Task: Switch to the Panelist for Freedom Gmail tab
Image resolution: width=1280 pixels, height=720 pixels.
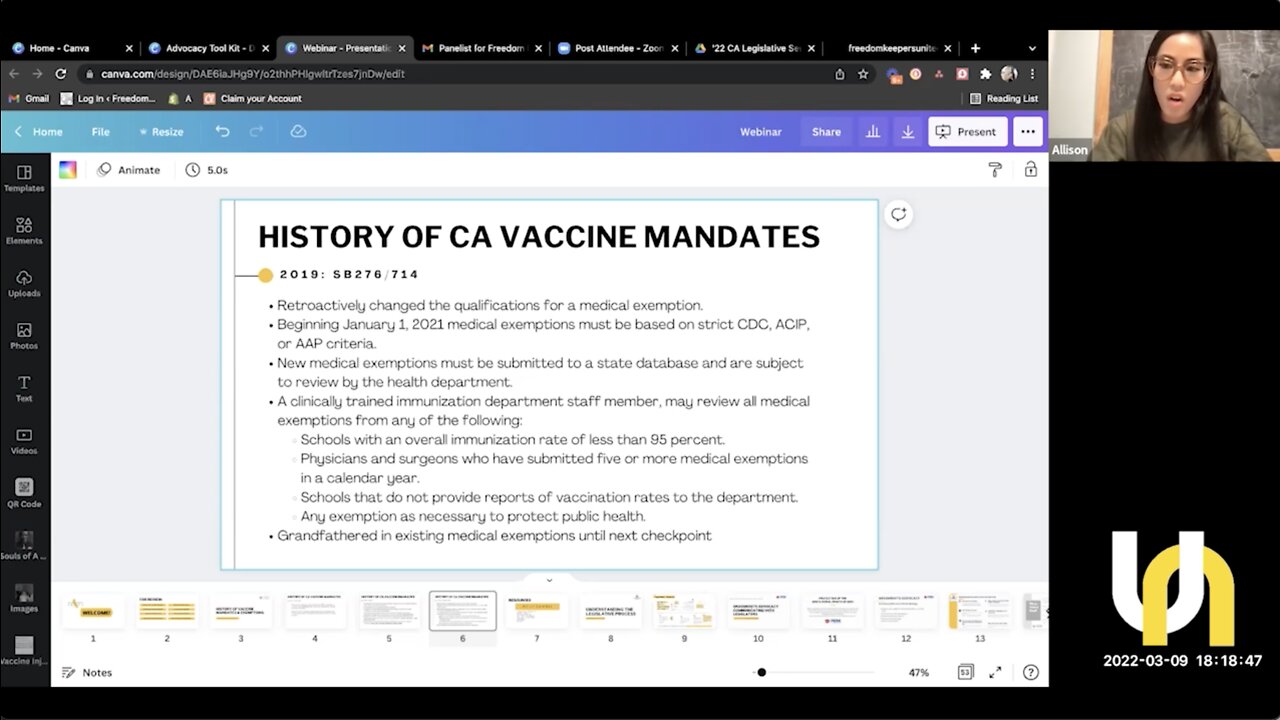Action: click(482, 48)
